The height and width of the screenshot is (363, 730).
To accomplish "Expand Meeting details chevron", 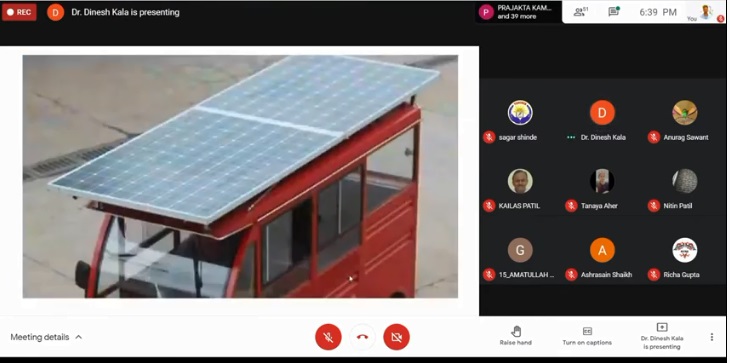I will (x=79, y=337).
